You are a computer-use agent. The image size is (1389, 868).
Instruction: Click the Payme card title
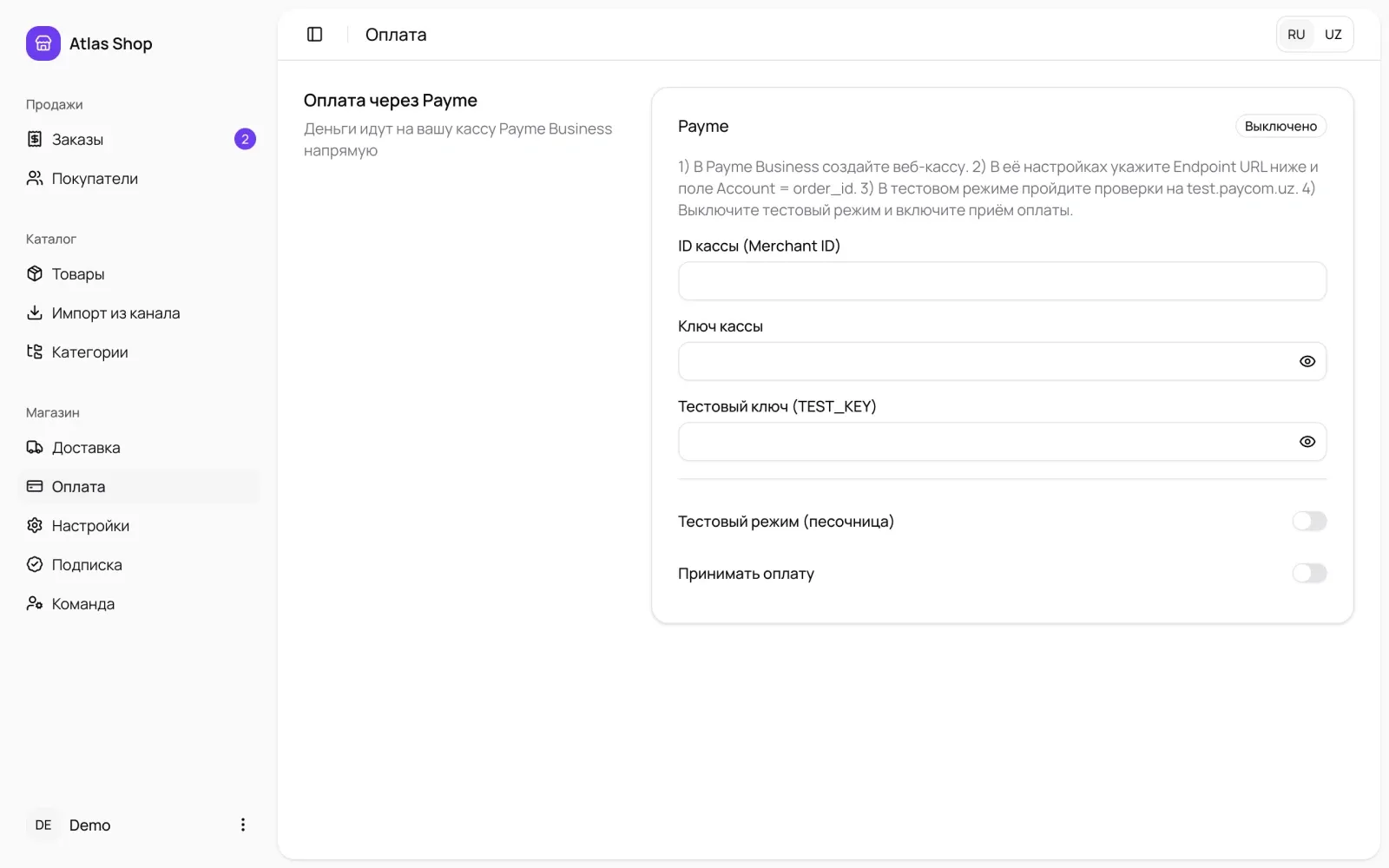coord(703,126)
